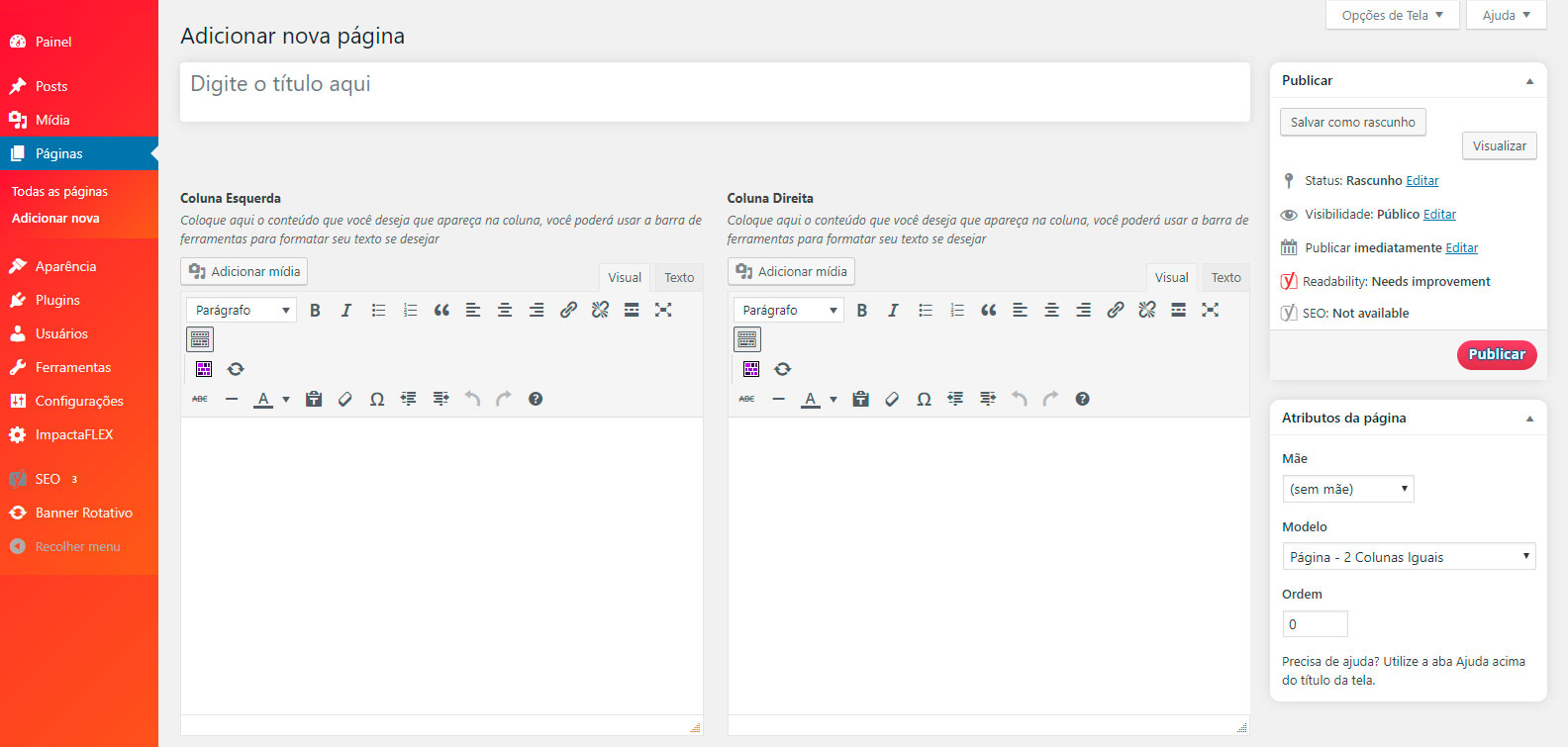This screenshot has width=1568, height=747.
Task: Click refresh arrows icon in left editor
Action: click(x=236, y=369)
